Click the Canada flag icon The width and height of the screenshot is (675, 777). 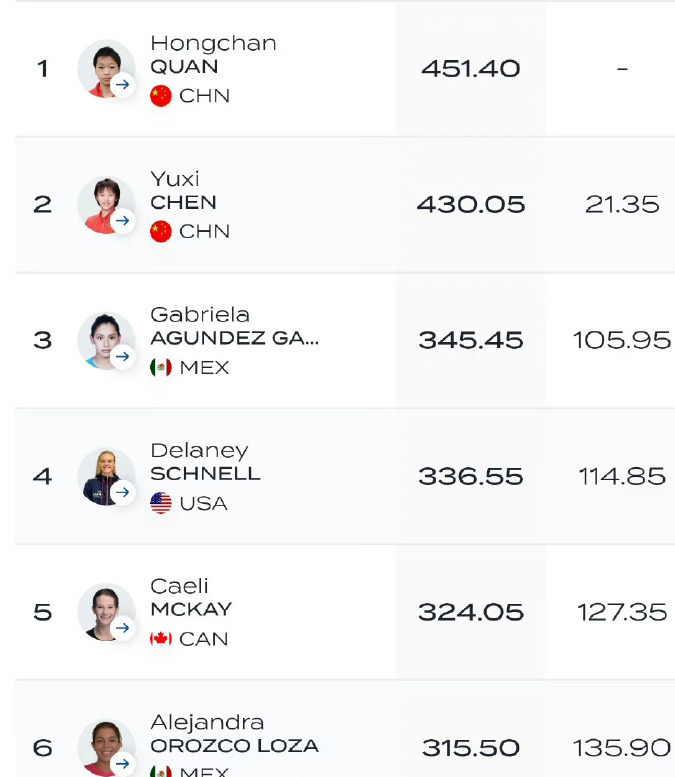[x=161, y=639]
